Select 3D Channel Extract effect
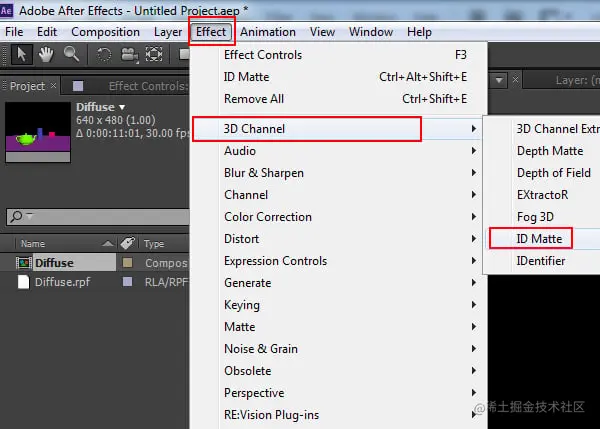This screenshot has height=429, width=600. pyautogui.click(x=542, y=129)
